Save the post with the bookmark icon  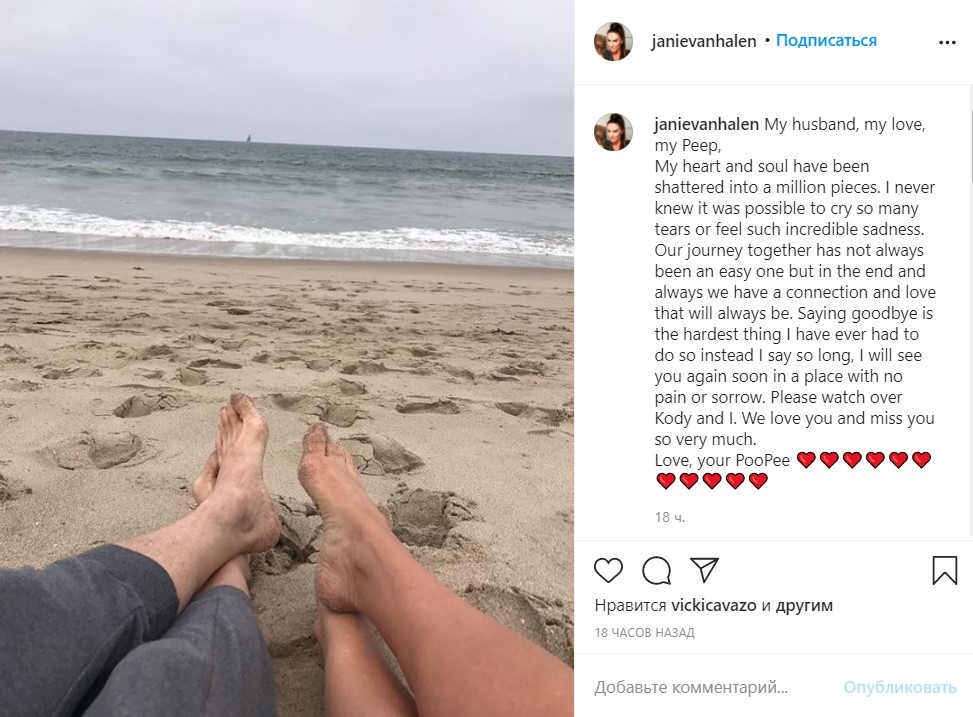(x=944, y=570)
